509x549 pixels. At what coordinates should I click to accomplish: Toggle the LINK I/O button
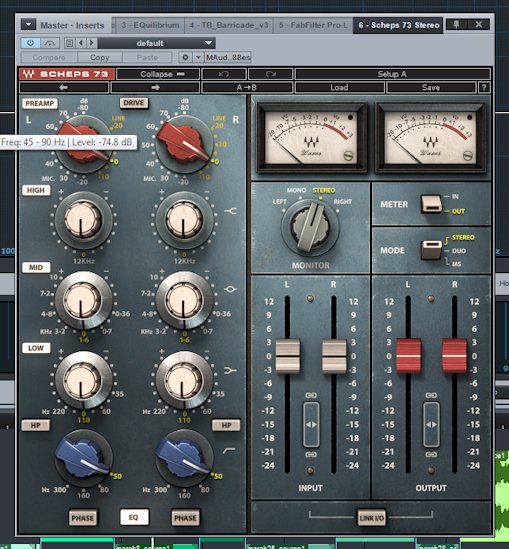click(x=371, y=517)
